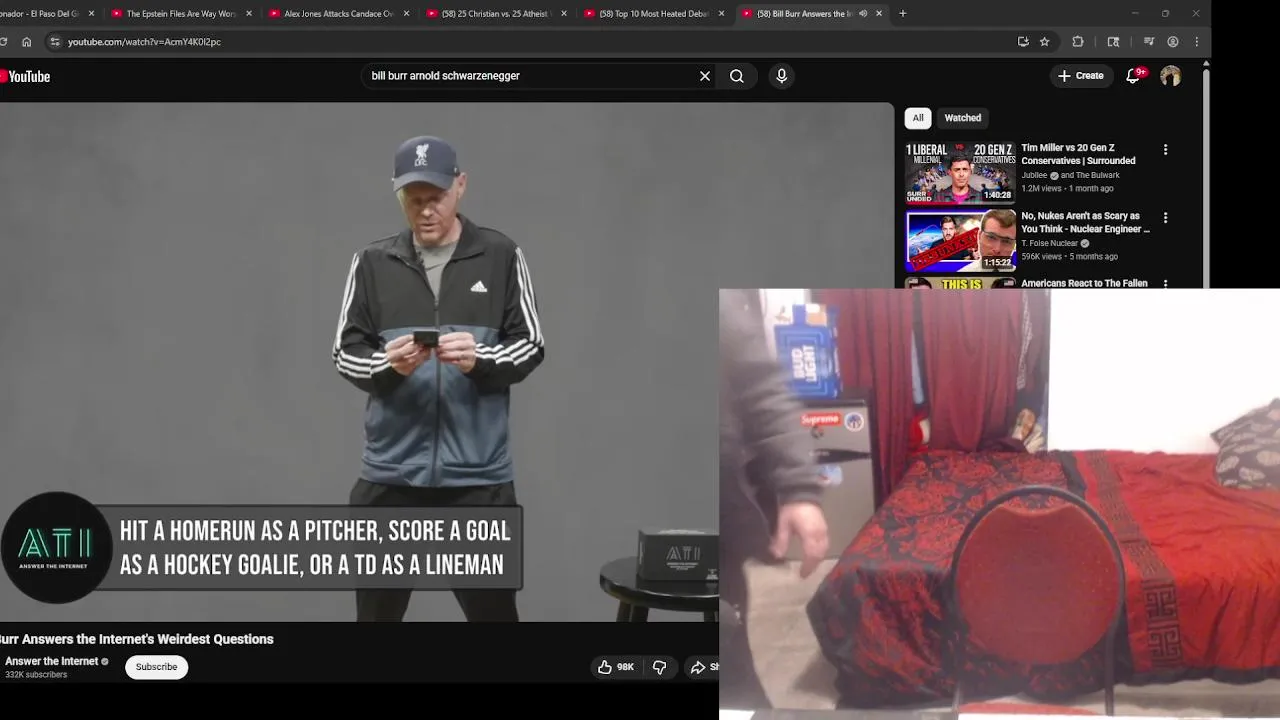The width and height of the screenshot is (1280, 720).
Task: Click the search magnifier button
Action: tap(737, 76)
